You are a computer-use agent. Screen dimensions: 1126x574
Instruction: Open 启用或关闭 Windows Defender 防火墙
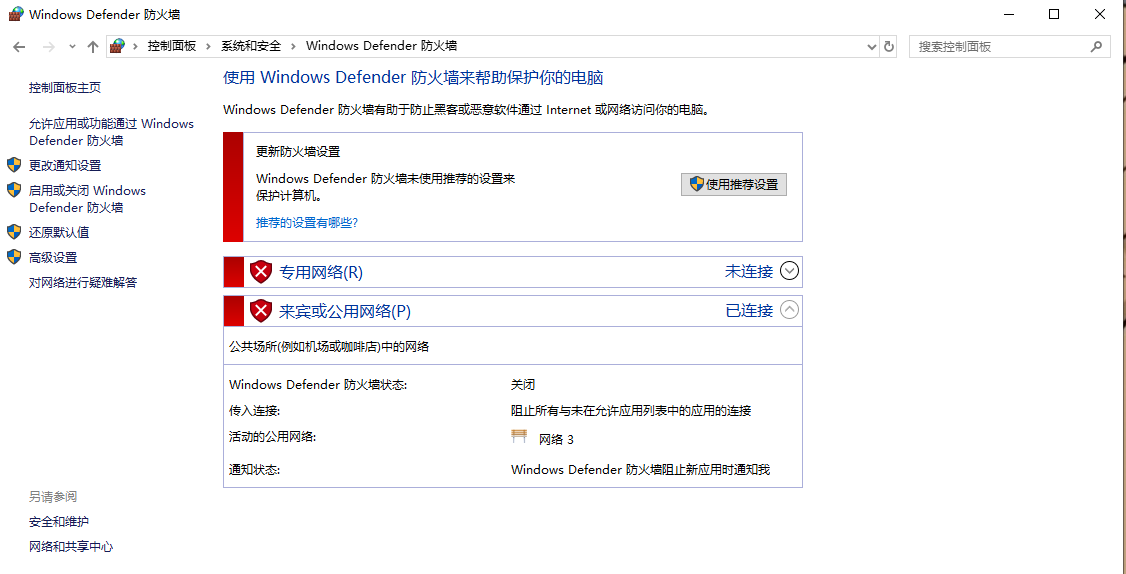tap(87, 199)
